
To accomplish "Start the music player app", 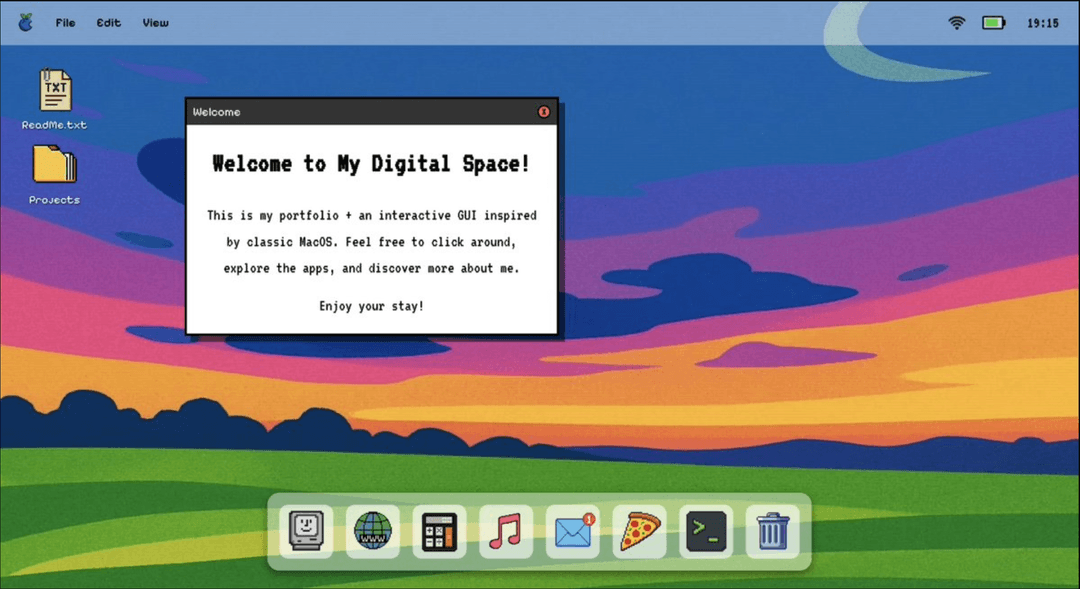I will [x=505, y=531].
